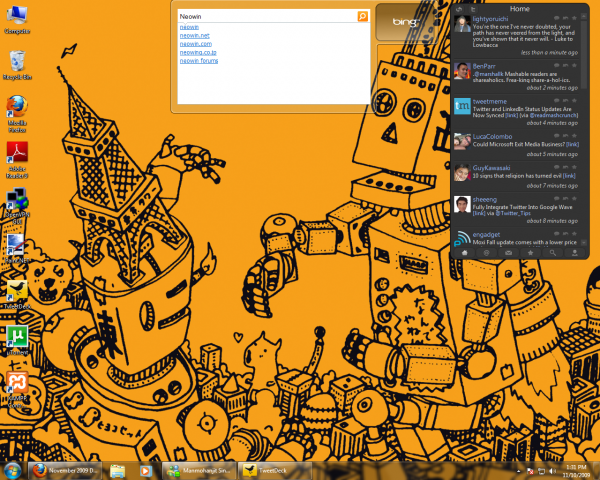This screenshot has width=600, height=480.
Task: Open the profile person icon in gadget footer
Action: click(574, 253)
